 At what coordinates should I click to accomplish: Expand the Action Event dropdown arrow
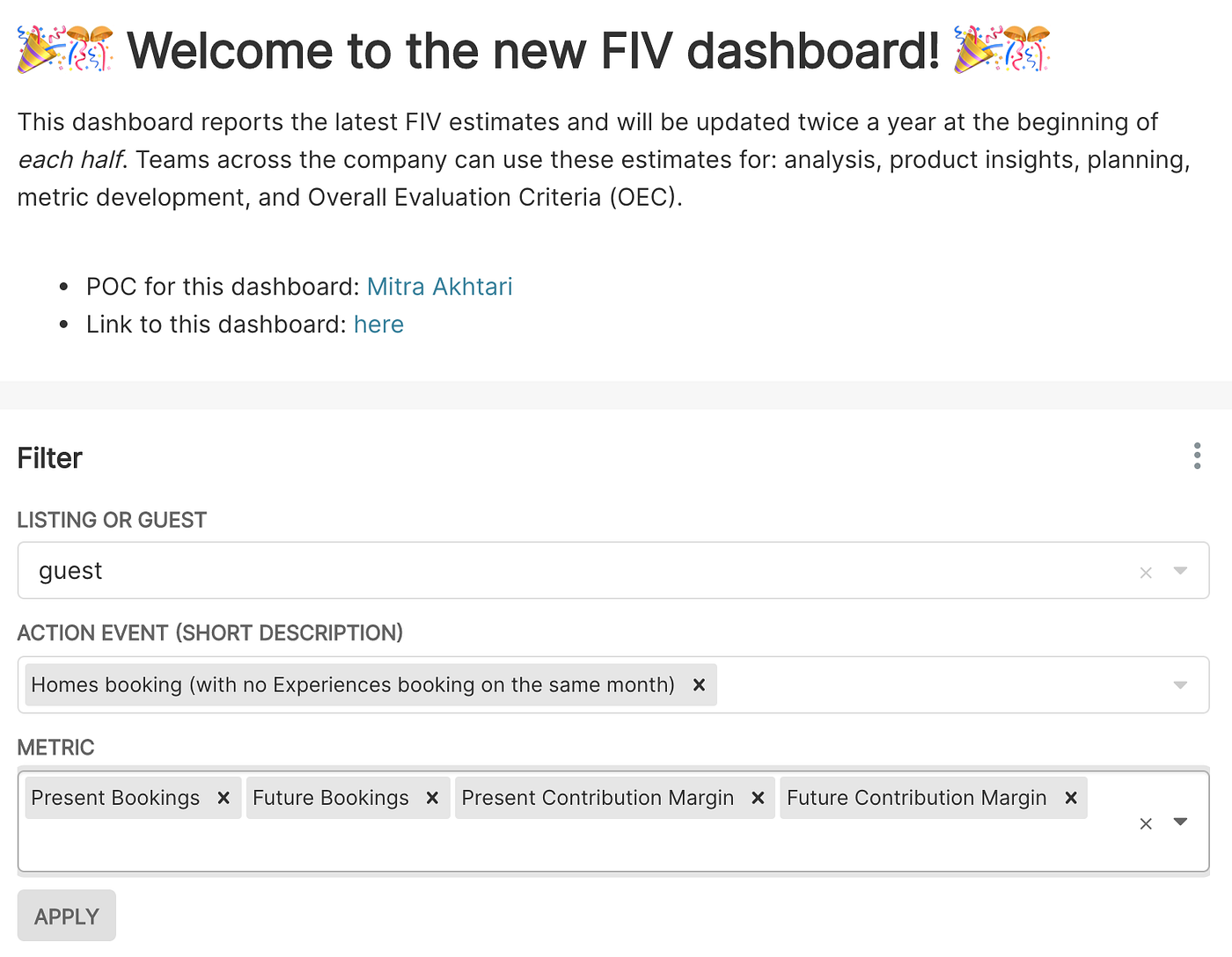1181,685
